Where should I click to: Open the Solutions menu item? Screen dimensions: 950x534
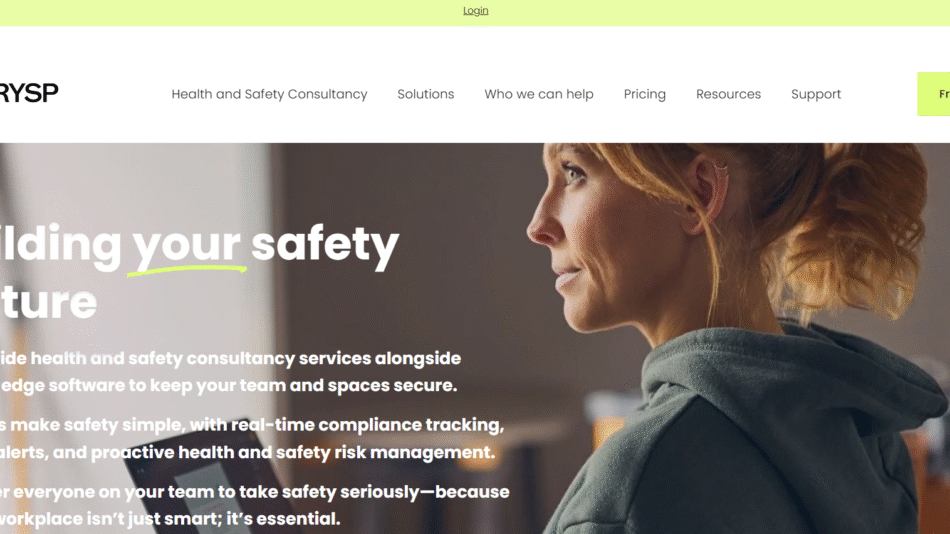click(425, 94)
